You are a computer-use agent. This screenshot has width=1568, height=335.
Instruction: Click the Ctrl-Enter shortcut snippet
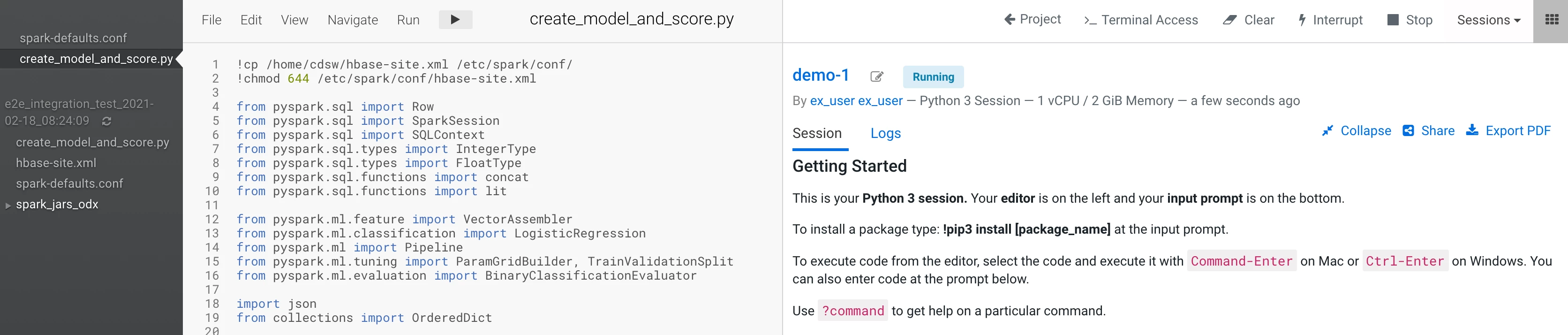click(1405, 261)
